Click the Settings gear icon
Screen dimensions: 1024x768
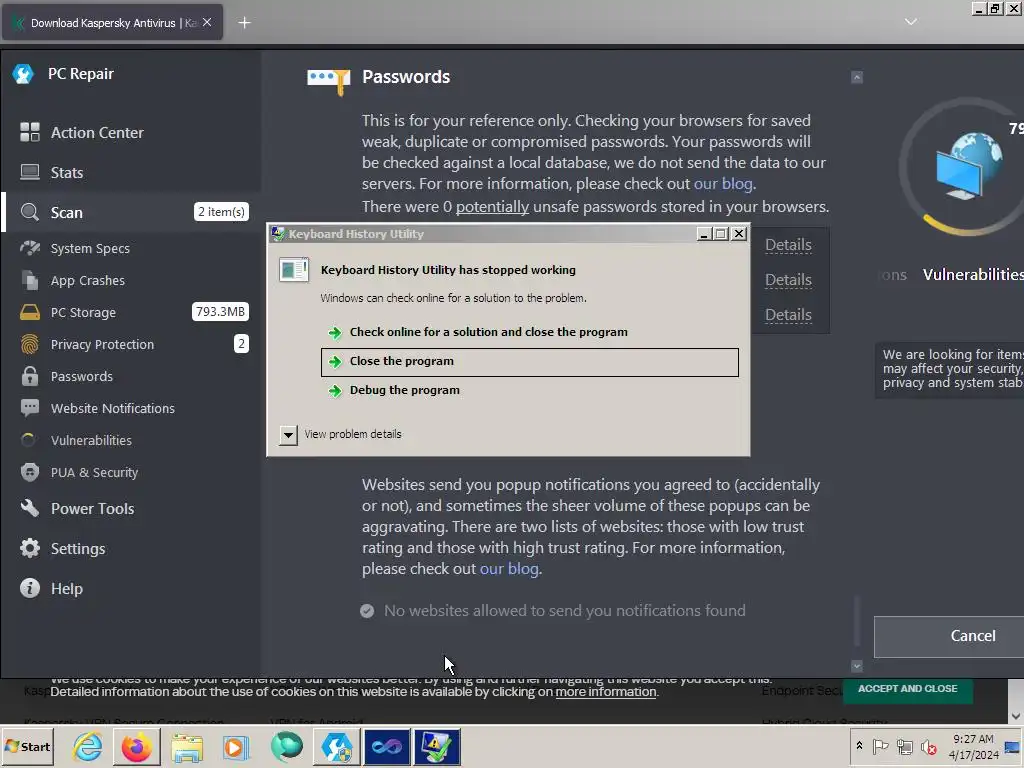coord(29,548)
